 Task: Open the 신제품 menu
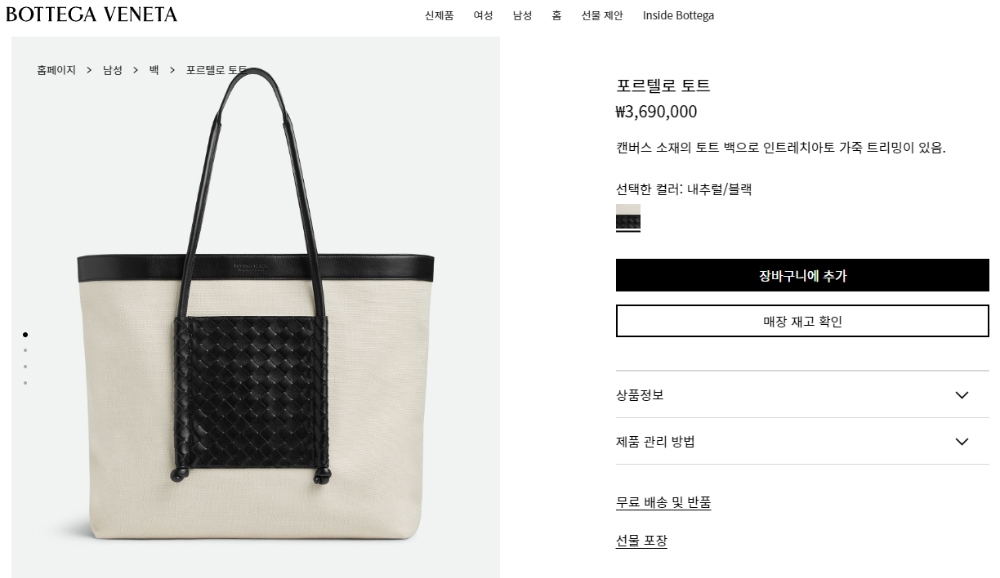(x=439, y=15)
